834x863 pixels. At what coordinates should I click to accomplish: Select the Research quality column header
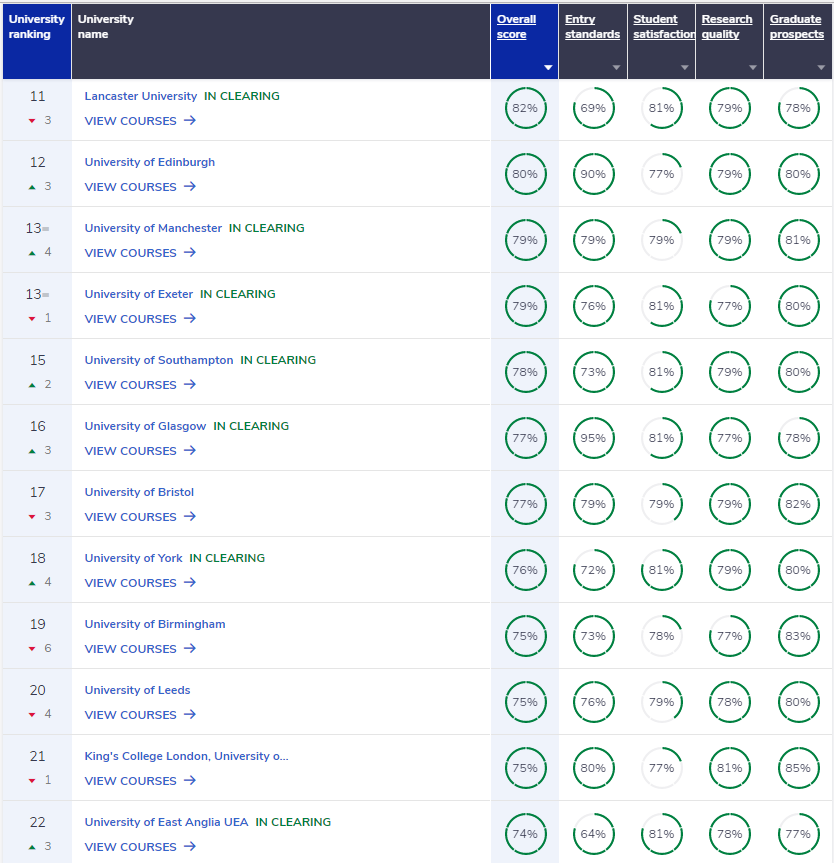click(x=727, y=27)
